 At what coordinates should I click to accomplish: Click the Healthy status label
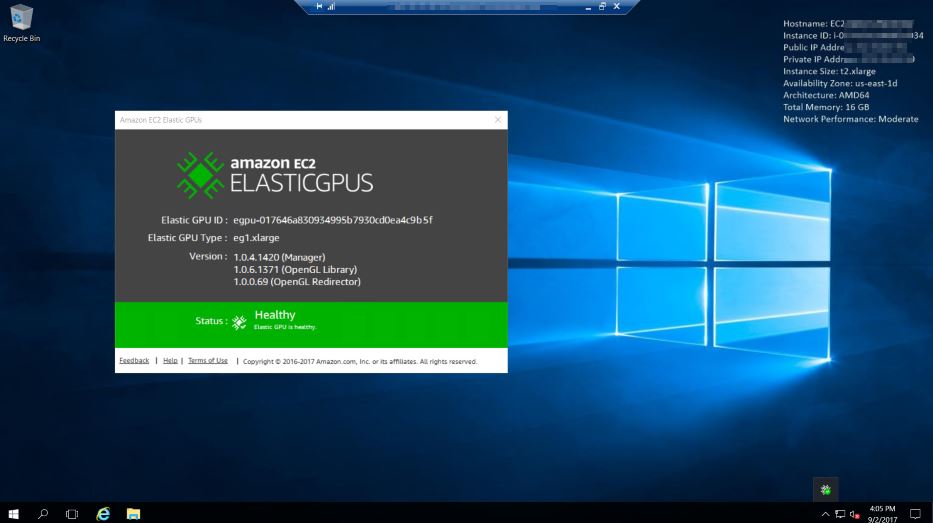[275, 315]
